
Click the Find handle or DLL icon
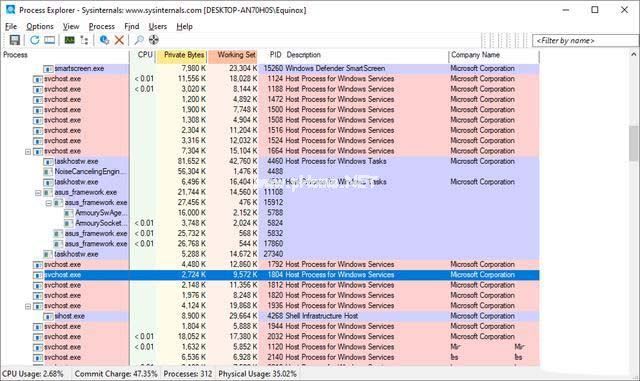coord(139,40)
